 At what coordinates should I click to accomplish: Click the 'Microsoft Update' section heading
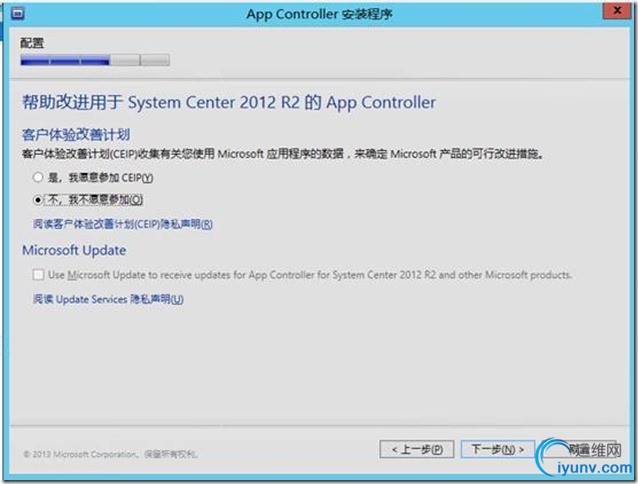pyautogui.click(x=74, y=250)
